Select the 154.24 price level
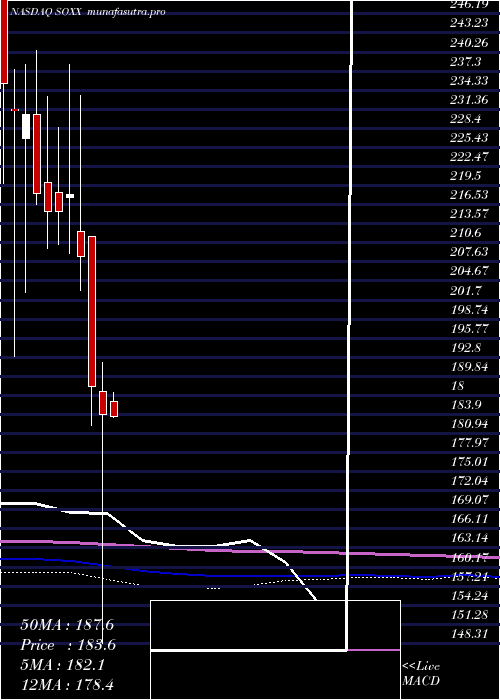500x700 pixels. [469, 596]
